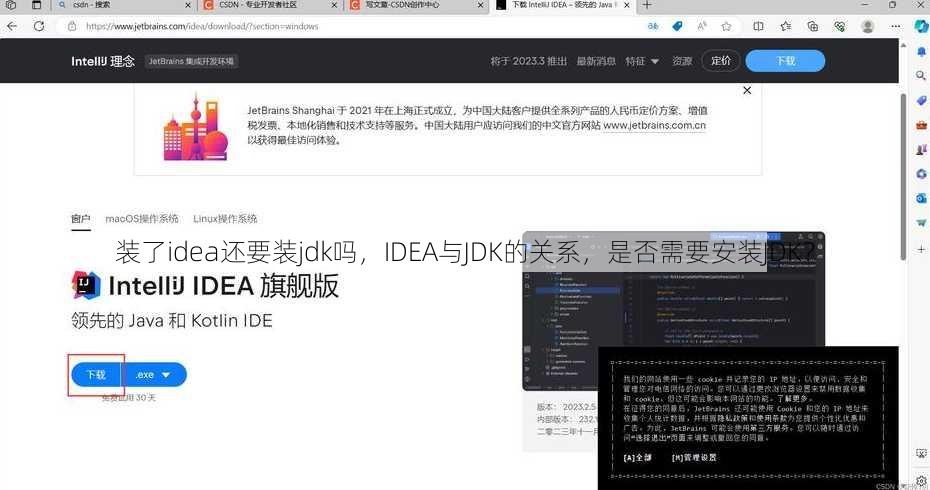Open the Settings and more ellipsis menu
Image resolution: width=930 pixels, height=490 pixels.
point(896,26)
